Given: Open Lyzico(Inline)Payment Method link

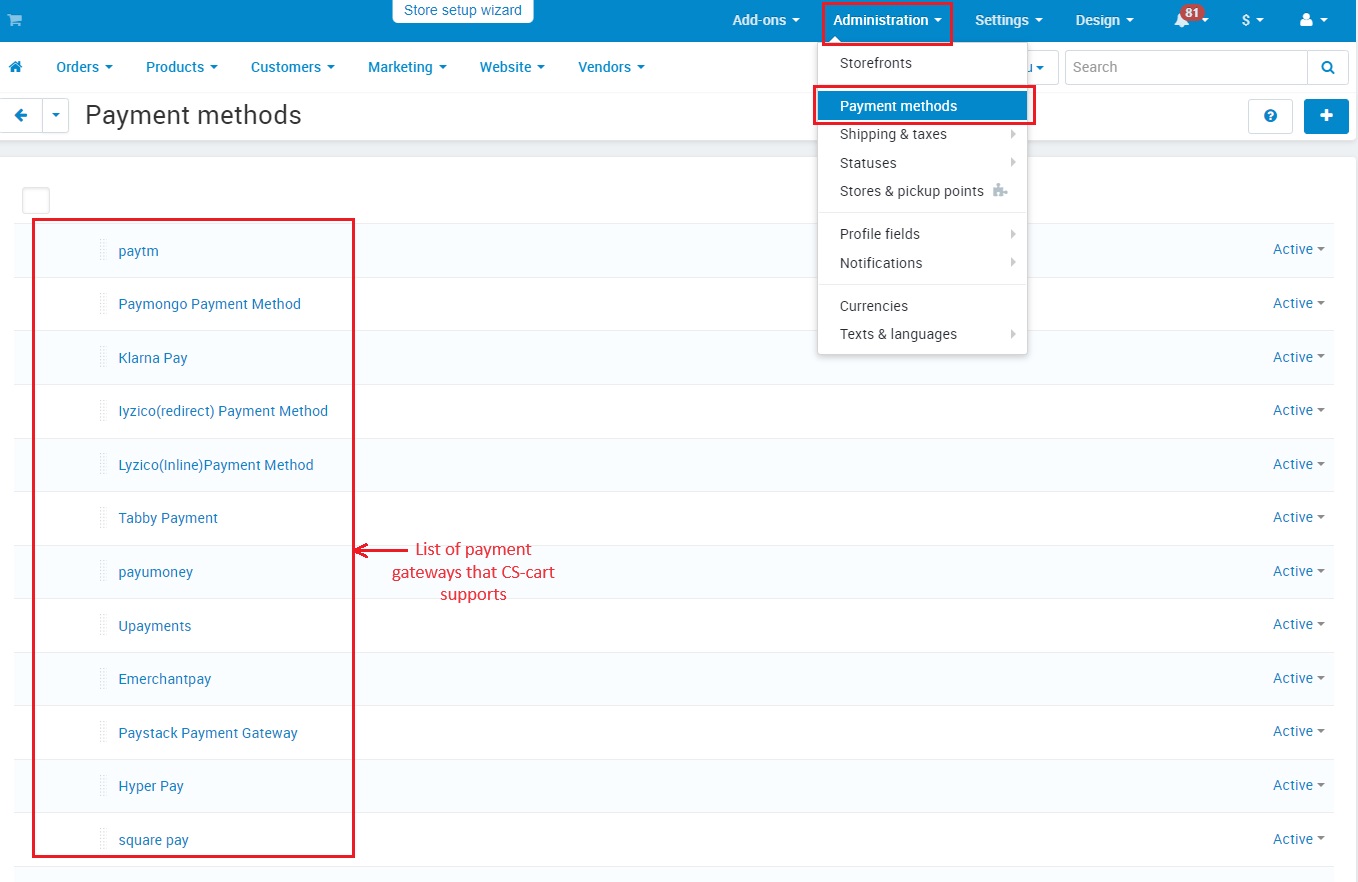Looking at the screenshot, I should point(216,465).
